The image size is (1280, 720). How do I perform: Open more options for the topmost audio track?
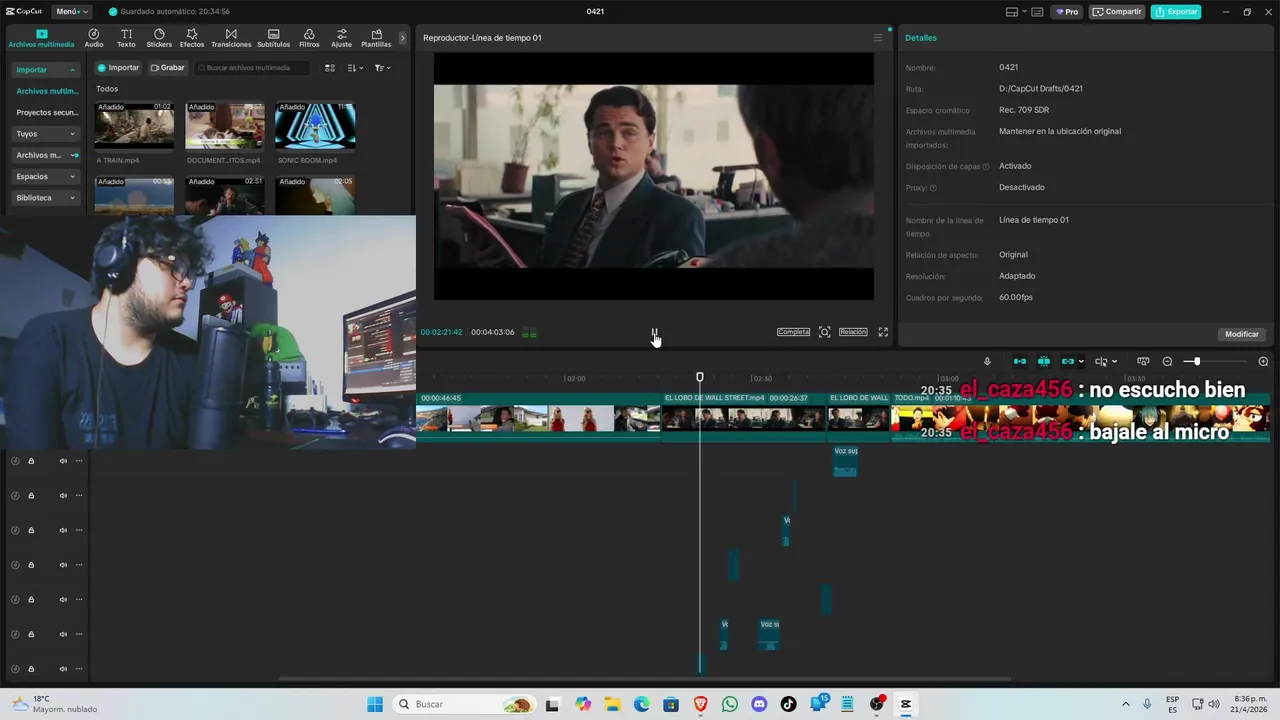coord(79,461)
